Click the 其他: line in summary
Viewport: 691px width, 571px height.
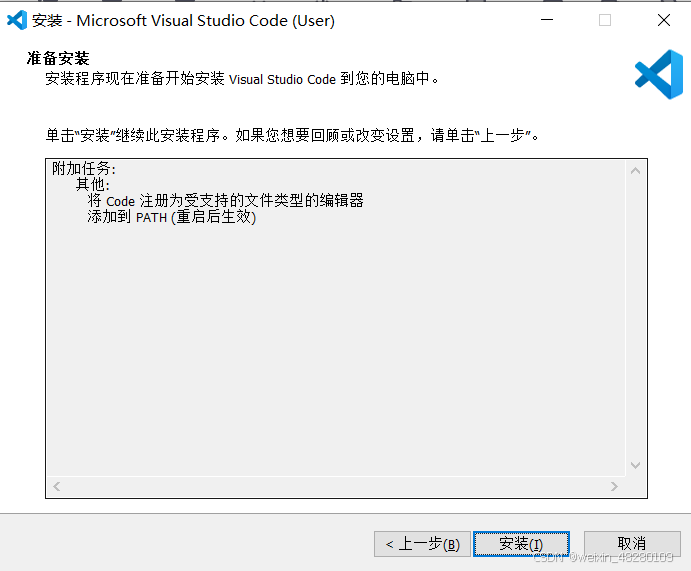[93, 184]
